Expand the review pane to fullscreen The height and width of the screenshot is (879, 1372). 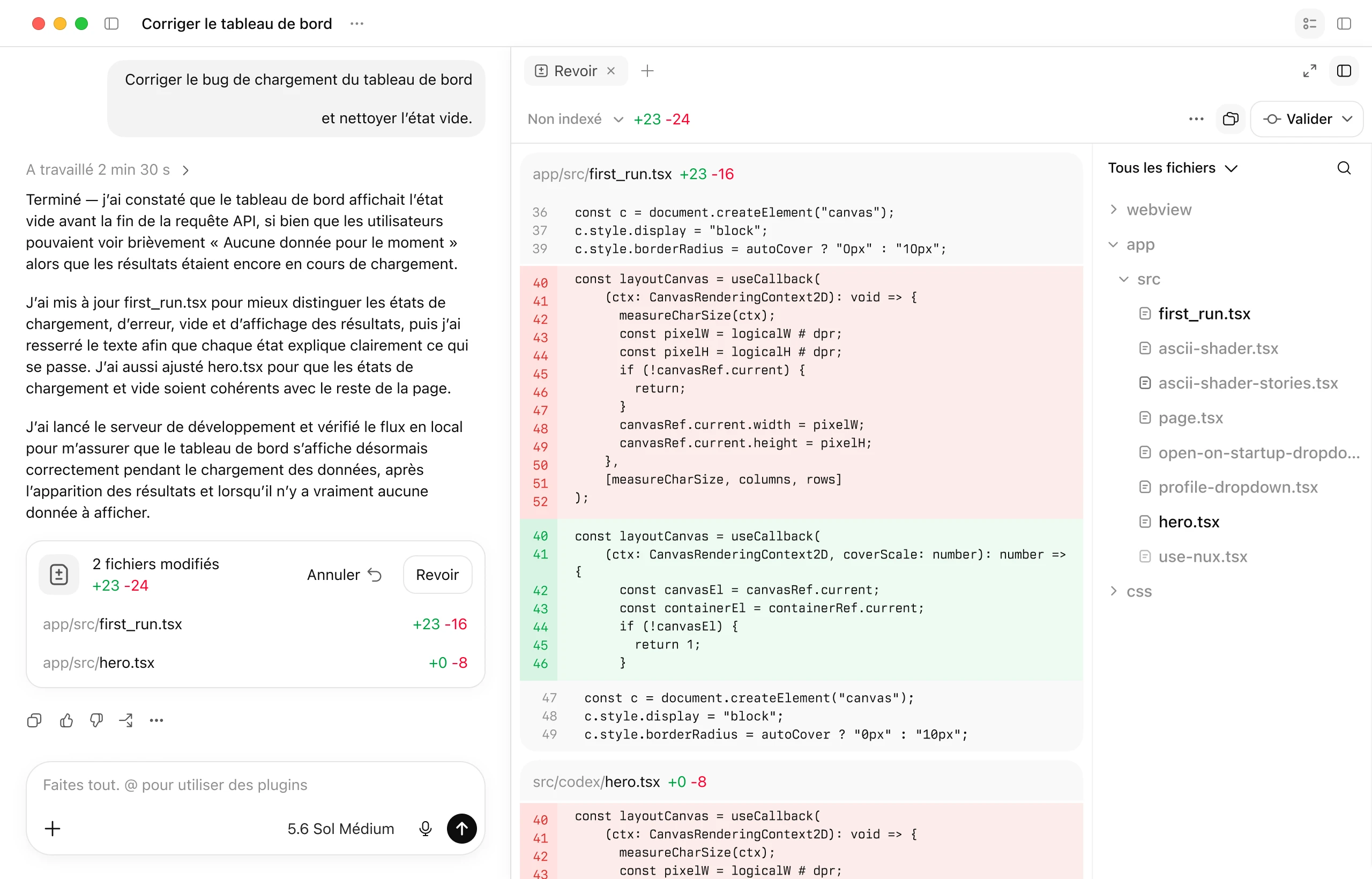pyautogui.click(x=1309, y=71)
